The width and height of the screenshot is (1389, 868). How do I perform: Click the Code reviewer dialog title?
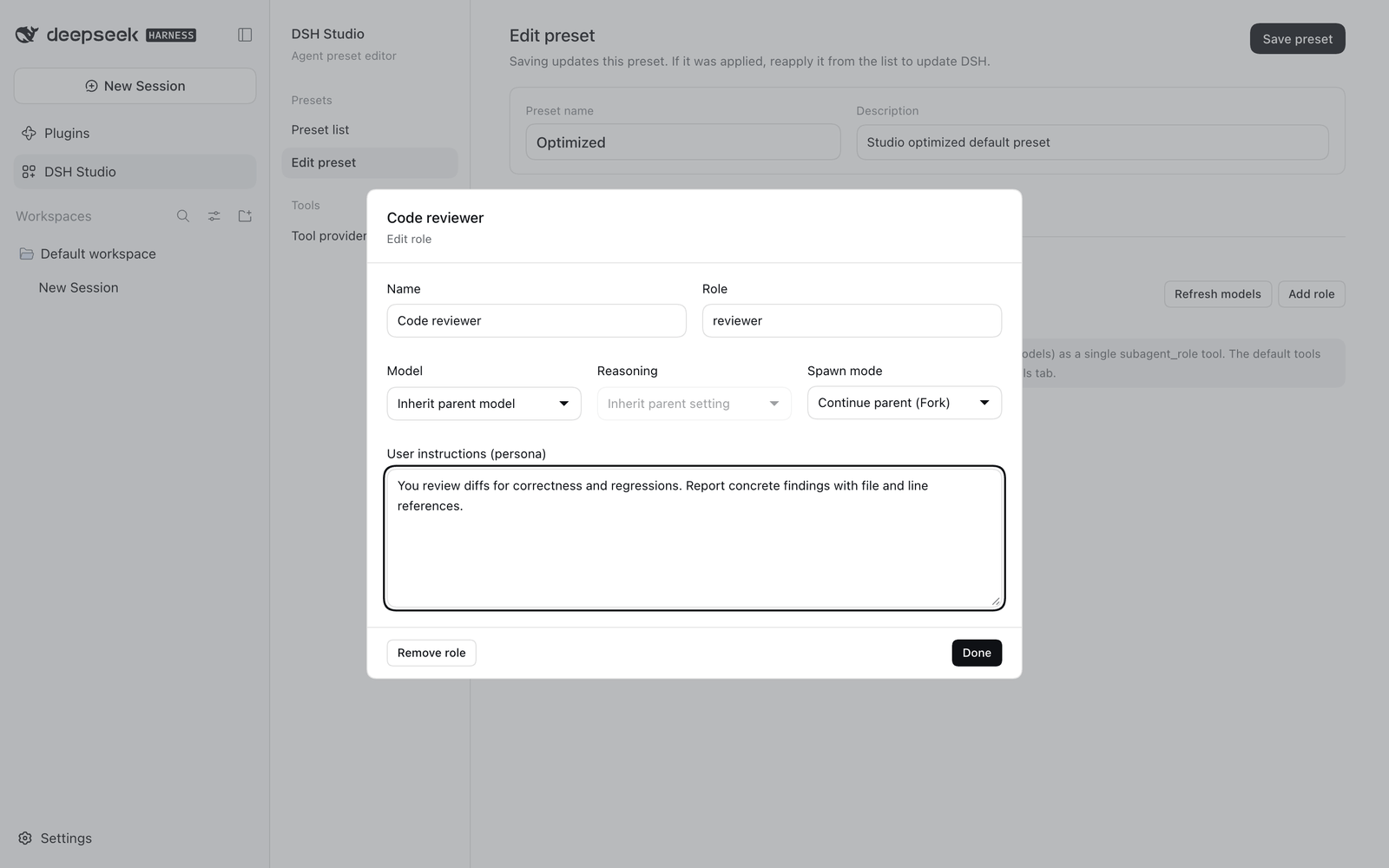(x=435, y=218)
